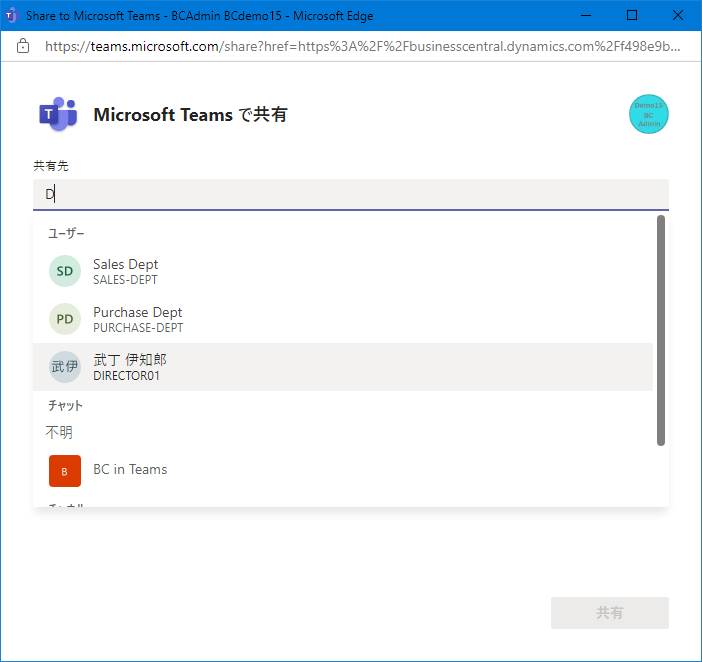Choose BC in Teams chat suggestion
The image size is (702, 662).
[343, 471]
